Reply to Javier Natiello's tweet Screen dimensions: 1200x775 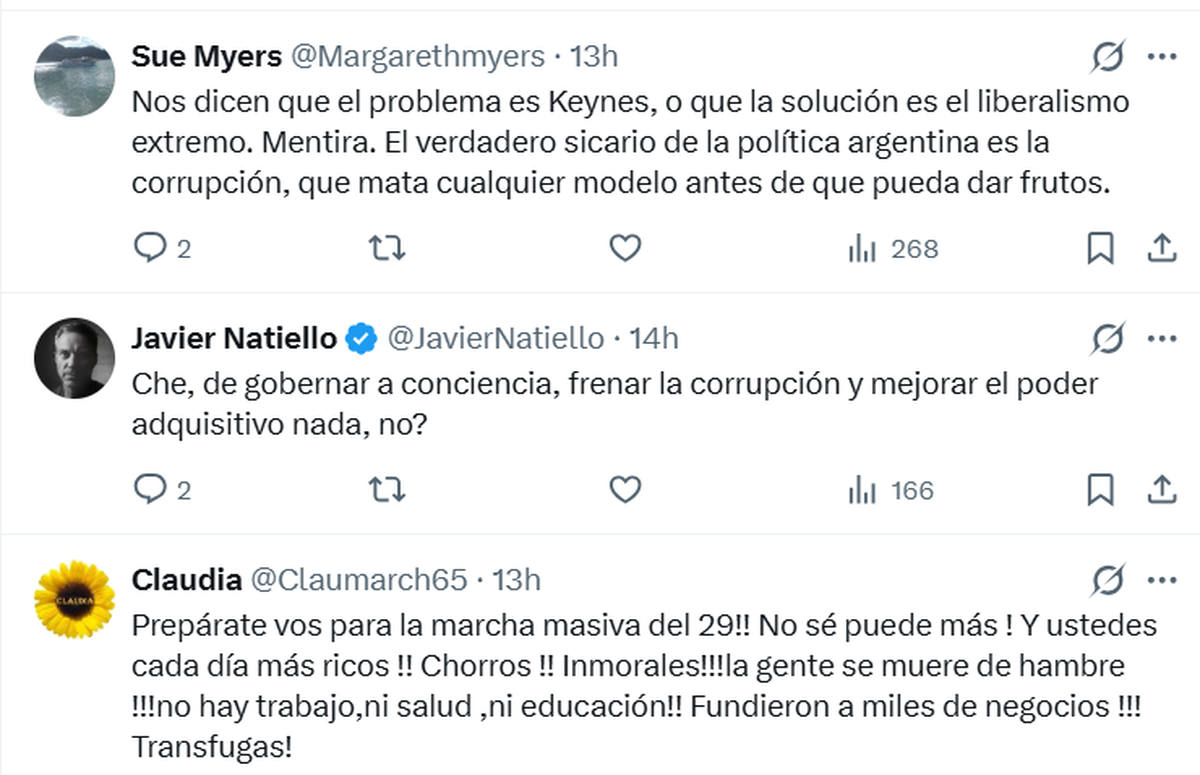(x=149, y=490)
